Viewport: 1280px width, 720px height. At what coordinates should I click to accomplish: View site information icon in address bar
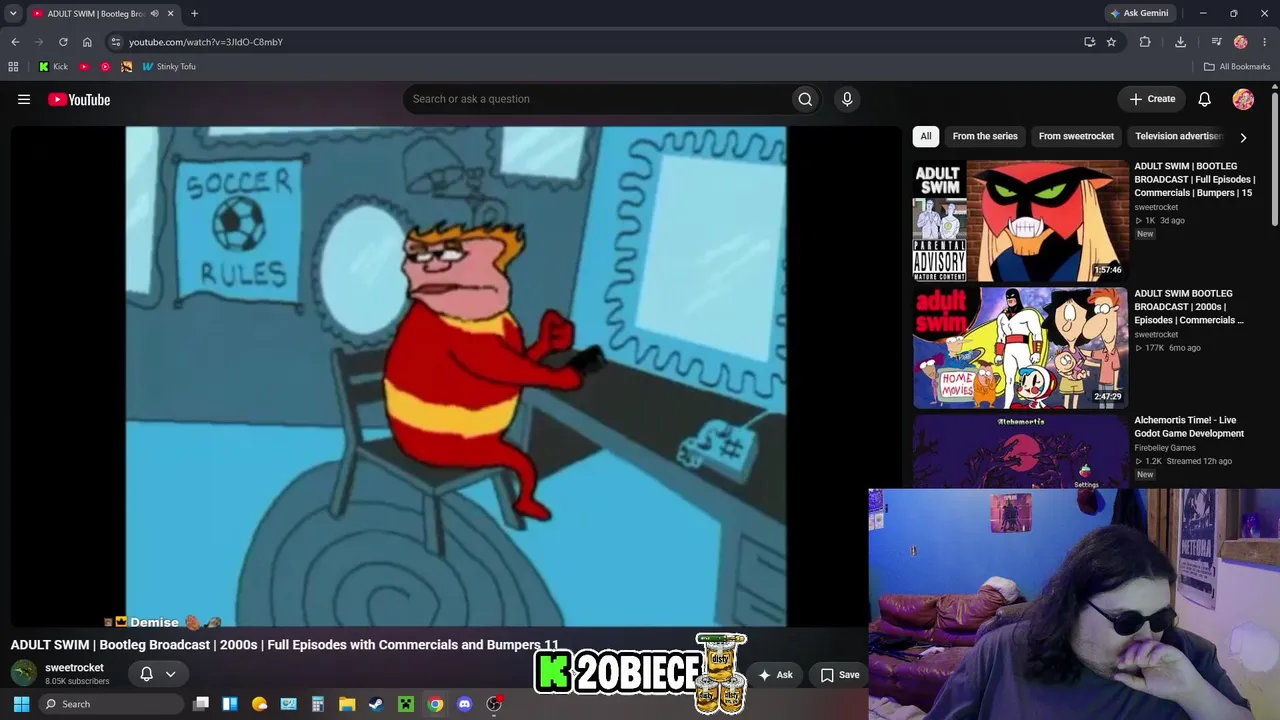click(116, 42)
